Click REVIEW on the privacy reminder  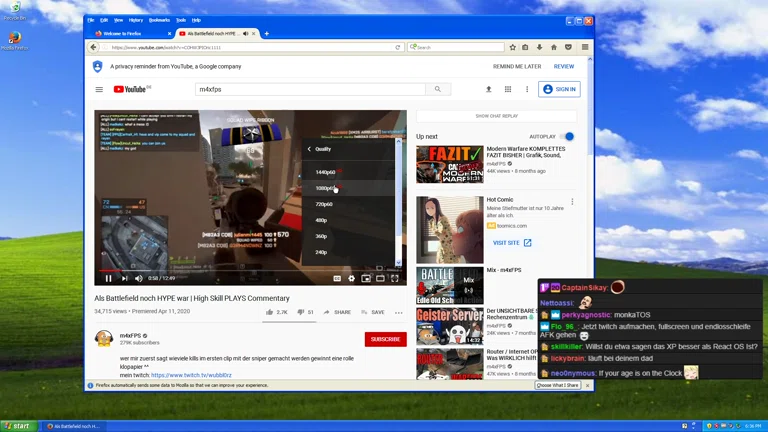click(x=564, y=67)
